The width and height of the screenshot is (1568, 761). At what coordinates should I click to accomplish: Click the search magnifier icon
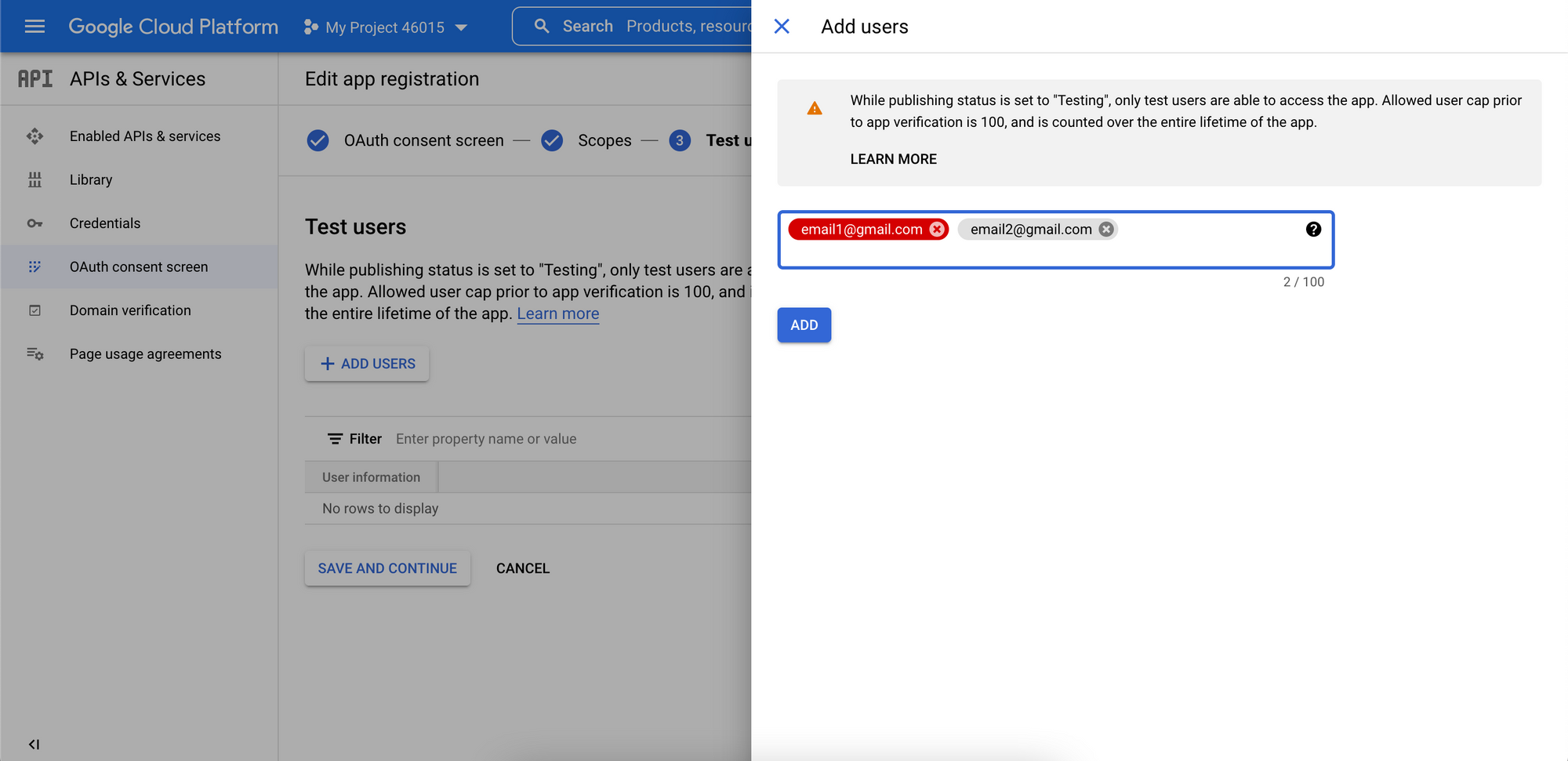pos(542,27)
